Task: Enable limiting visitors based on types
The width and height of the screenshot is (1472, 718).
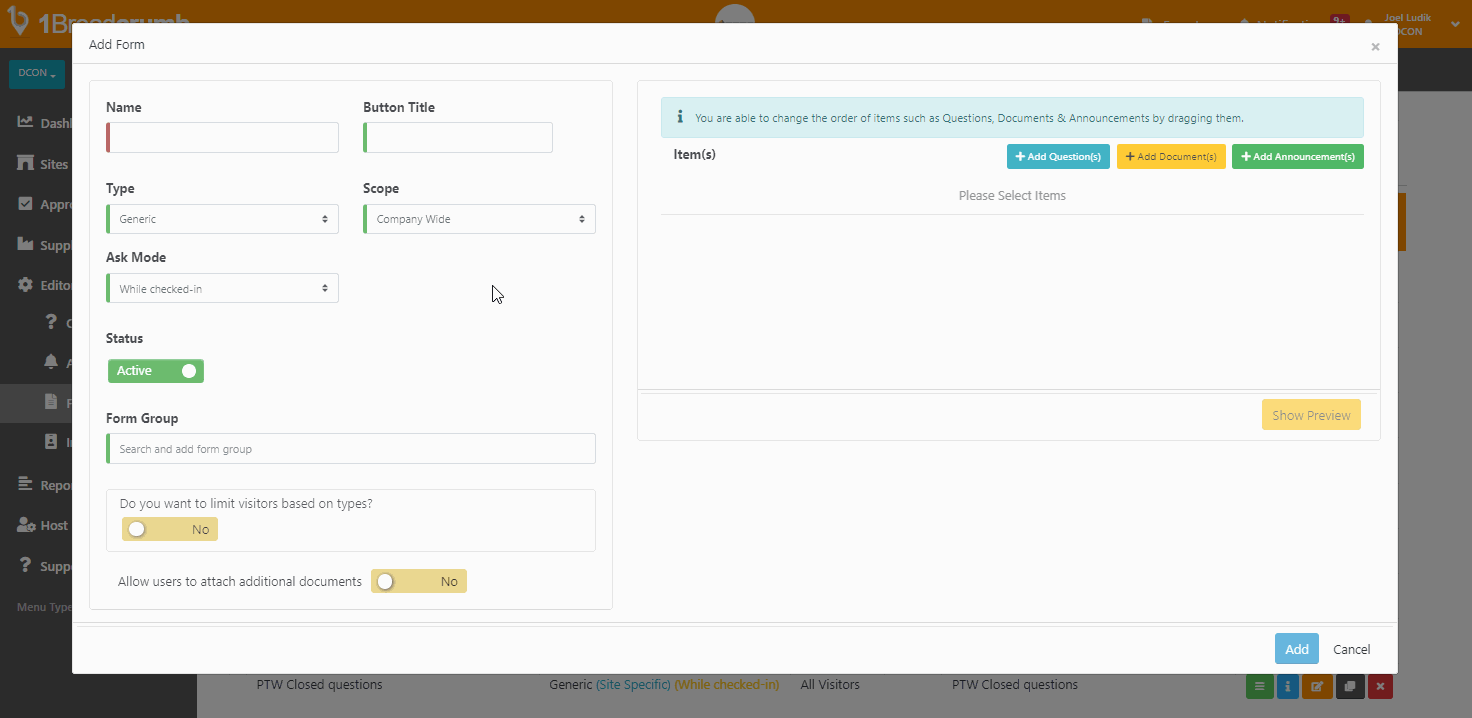Action: pos(169,529)
